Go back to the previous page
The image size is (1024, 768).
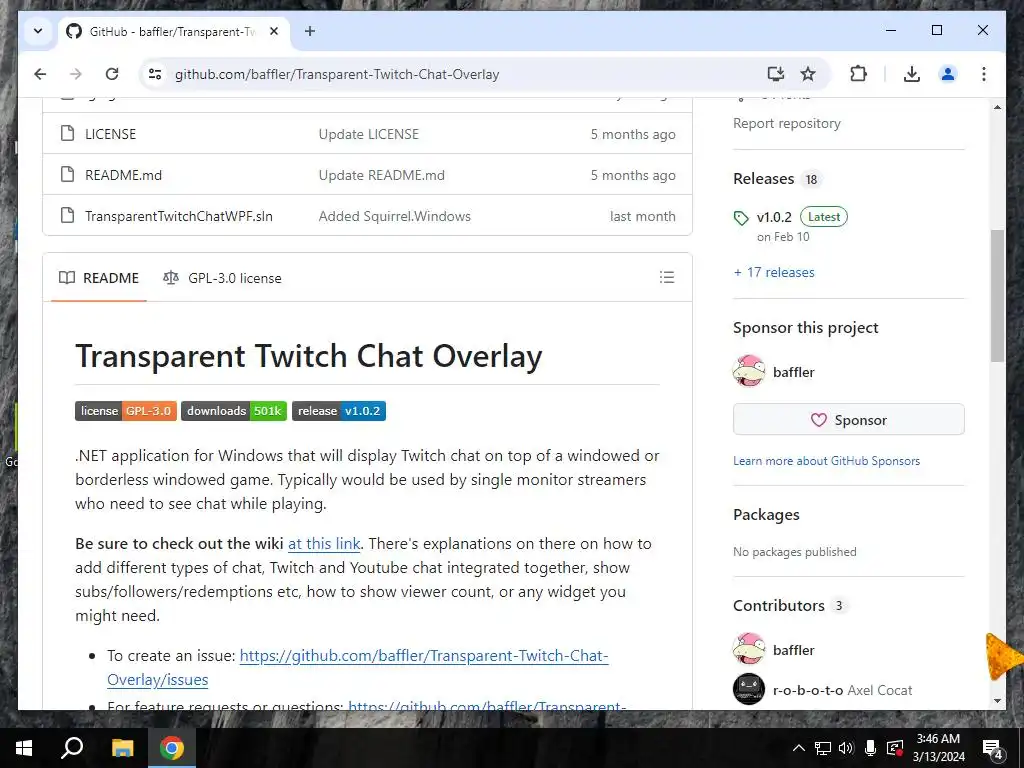pos(40,74)
